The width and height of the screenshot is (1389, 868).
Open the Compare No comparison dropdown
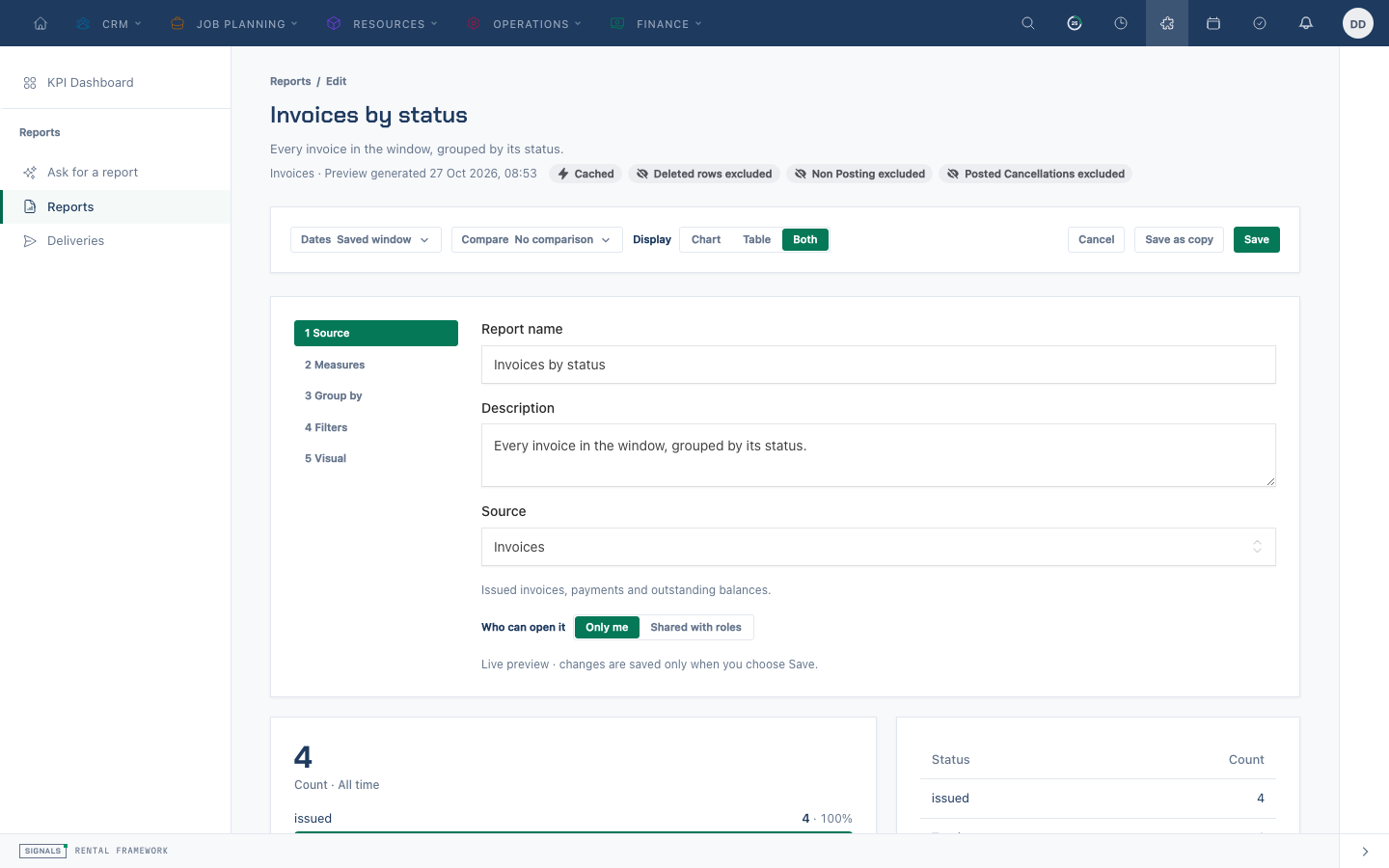coord(536,239)
